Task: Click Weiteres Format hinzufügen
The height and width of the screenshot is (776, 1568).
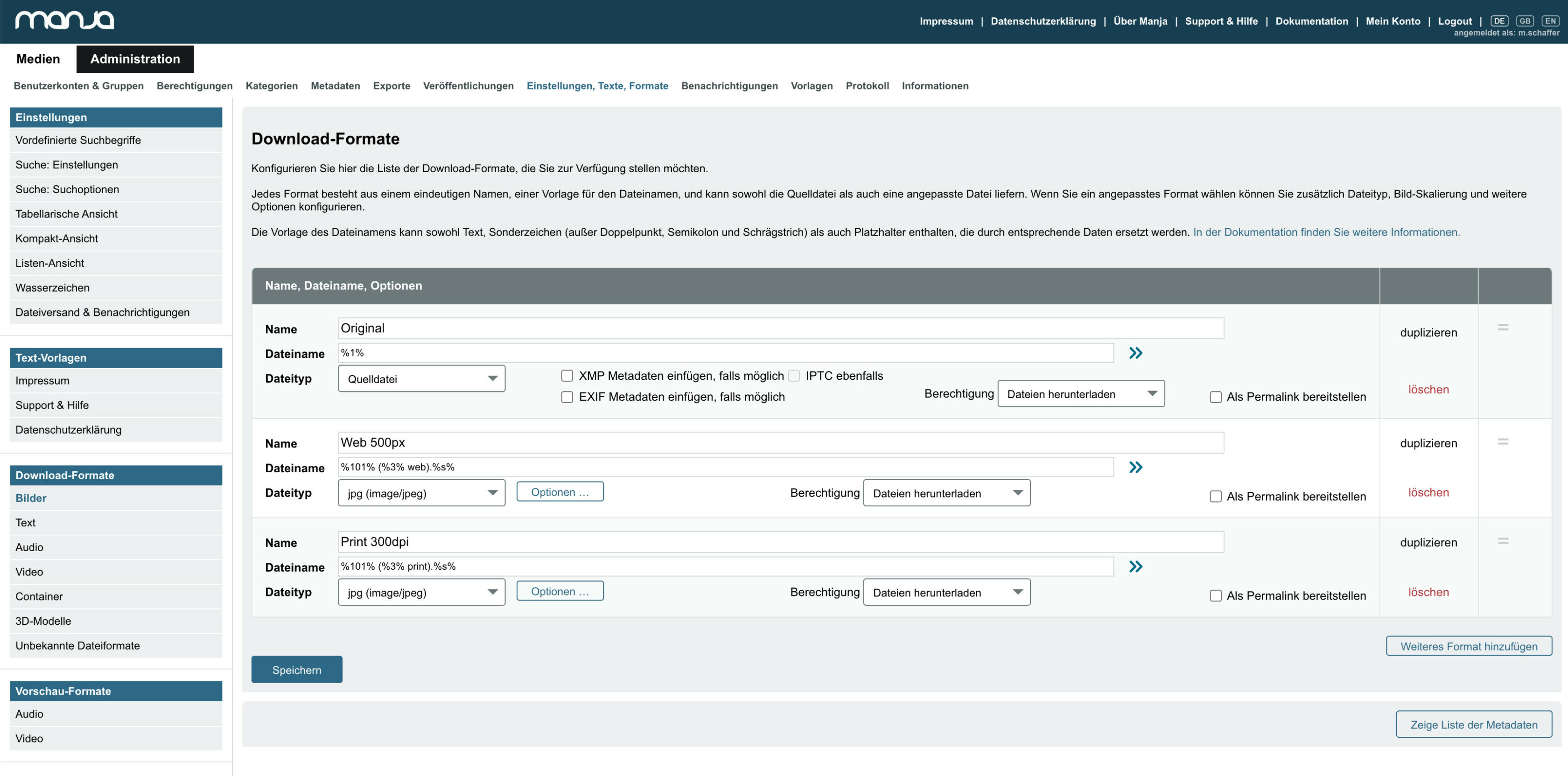Action: 1469,646
